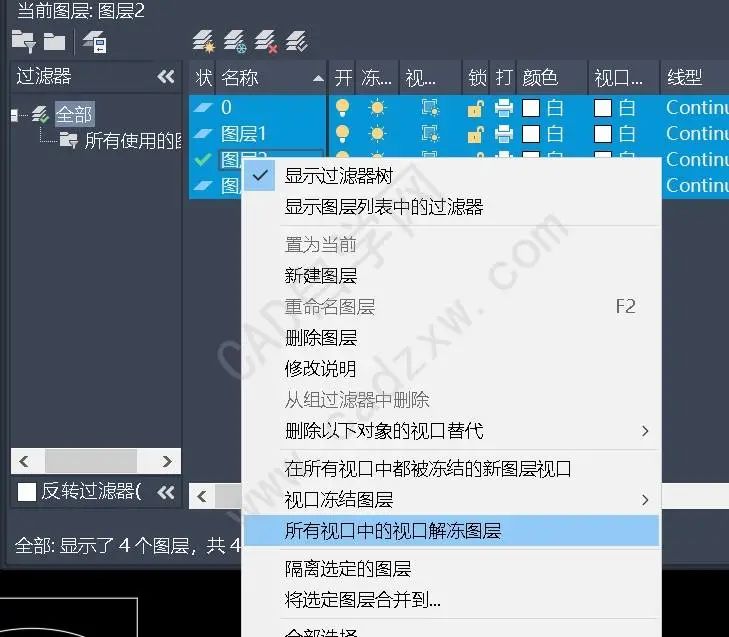729x637 pixels.
Task: Click the Set Current layer toolbar icon
Action: click(x=297, y=41)
